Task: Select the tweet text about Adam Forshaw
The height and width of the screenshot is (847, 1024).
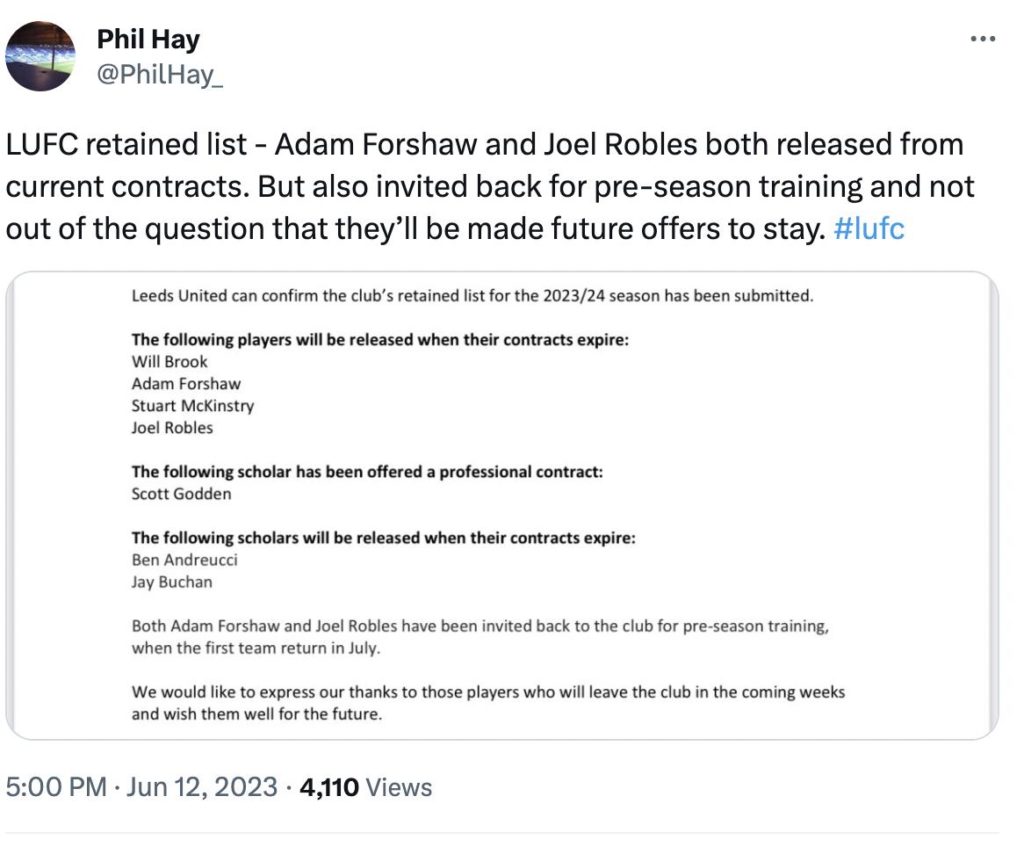Action: [x=490, y=187]
